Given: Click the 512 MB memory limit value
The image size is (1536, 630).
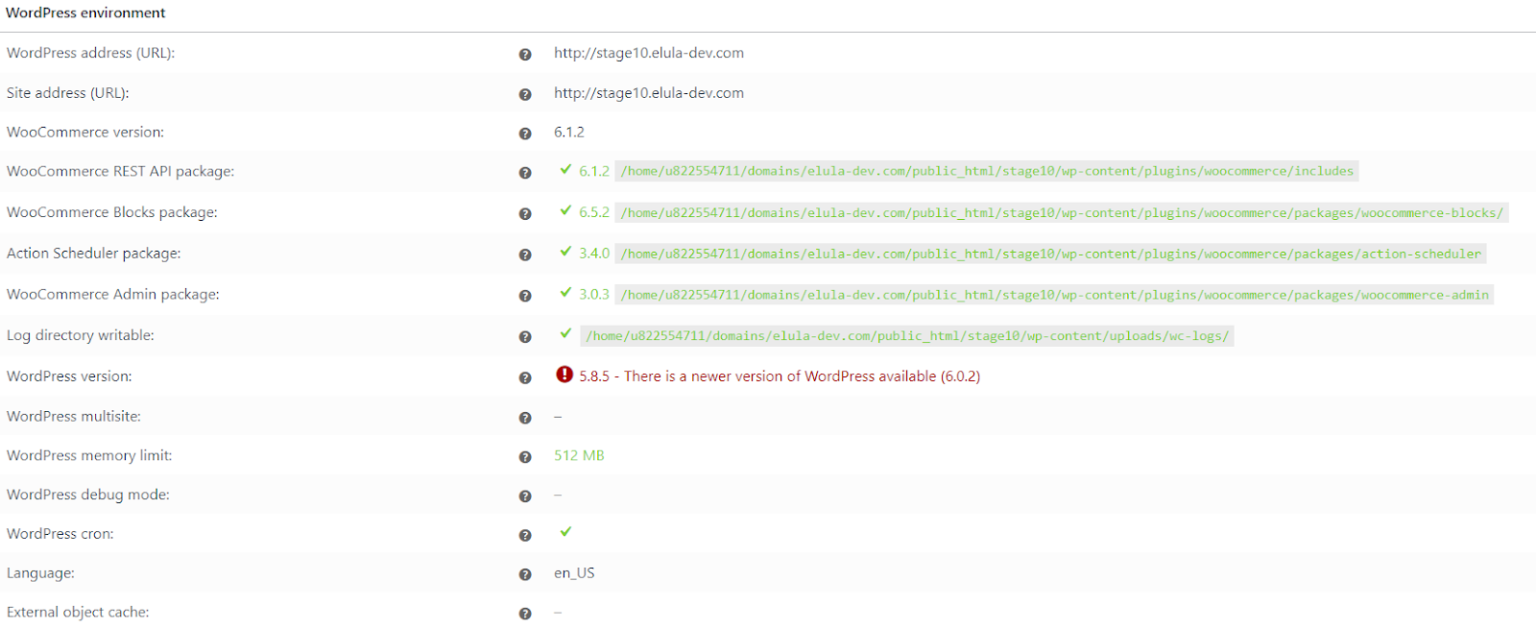Looking at the screenshot, I should [579, 455].
